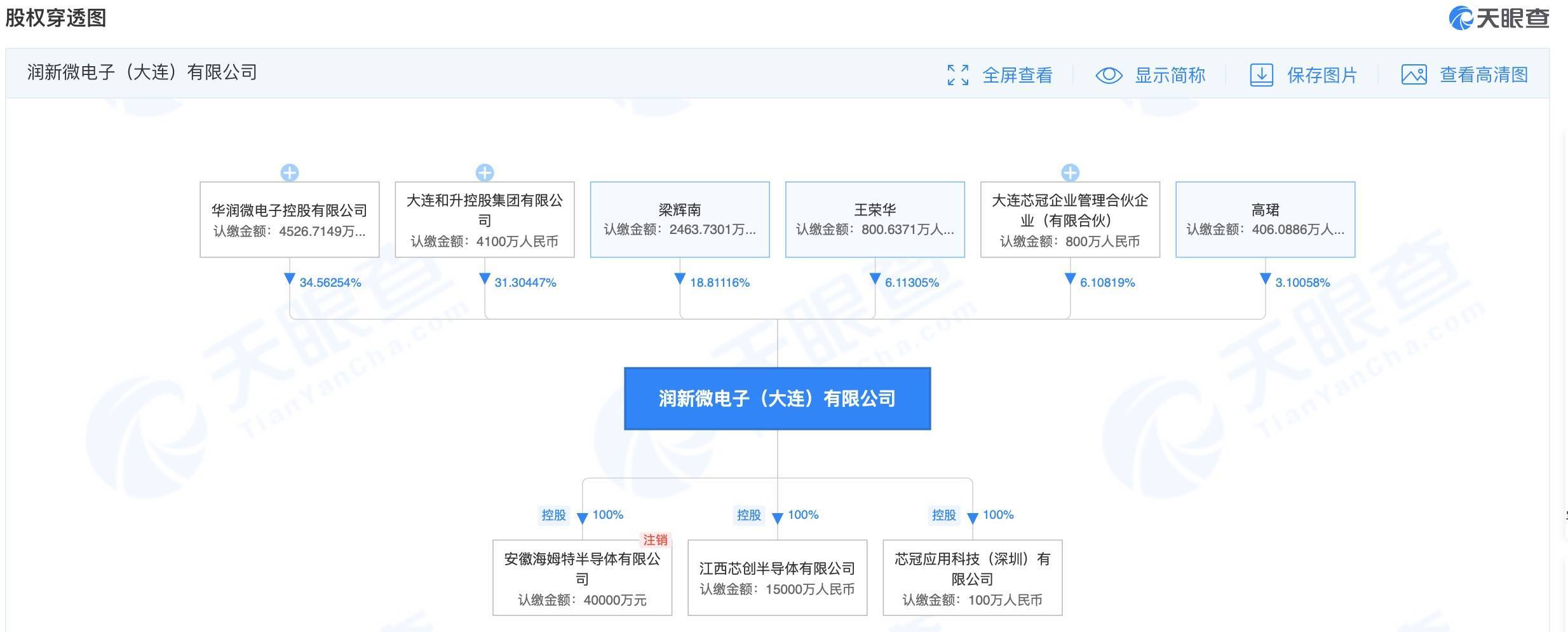Image resolution: width=1568 pixels, height=632 pixels.
Task: Open 全屏查看 fullscreen view
Action: coord(1017,75)
